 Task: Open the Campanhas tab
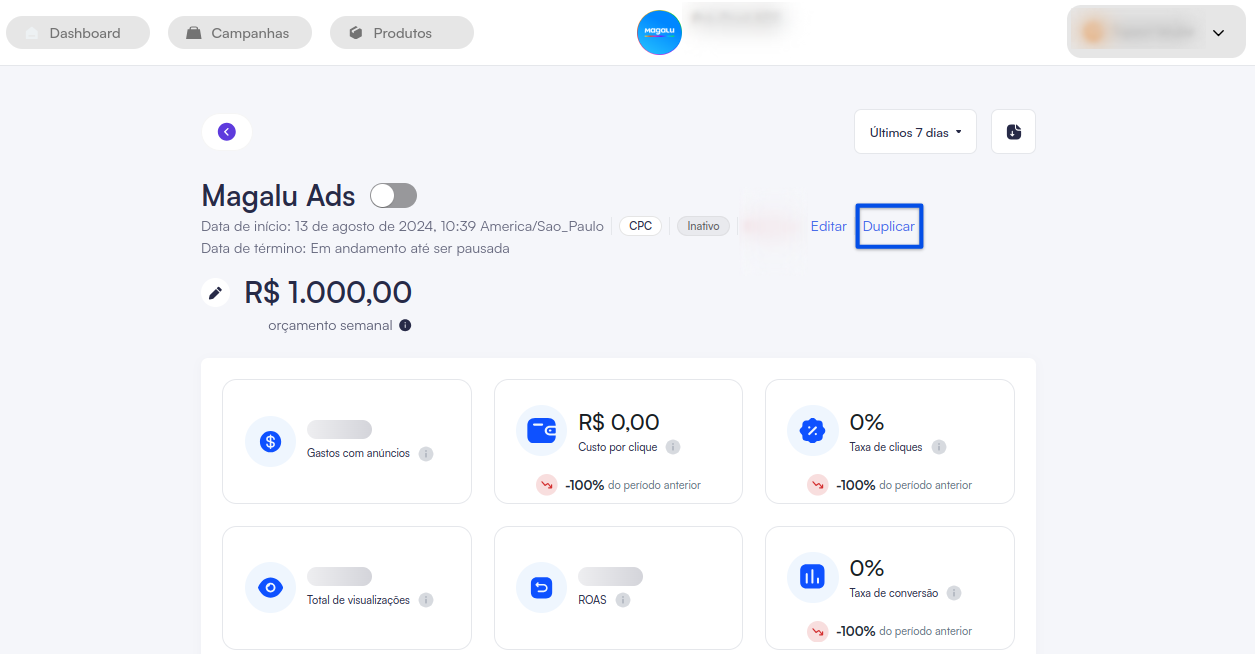click(x=240, y=33)
